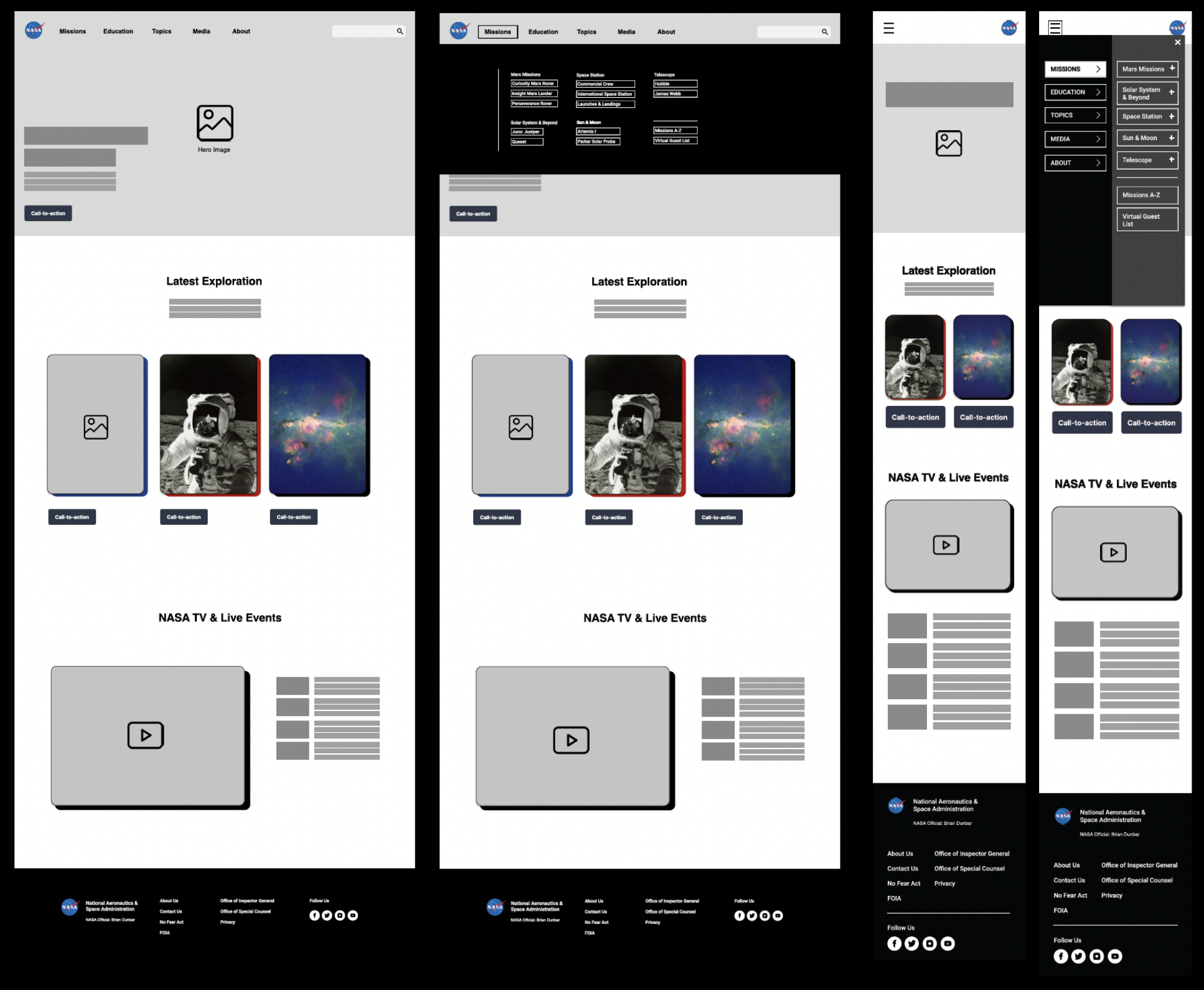Click the plus icon next to Telescope
The image size is (1204, 990).
coord(1172,160)
